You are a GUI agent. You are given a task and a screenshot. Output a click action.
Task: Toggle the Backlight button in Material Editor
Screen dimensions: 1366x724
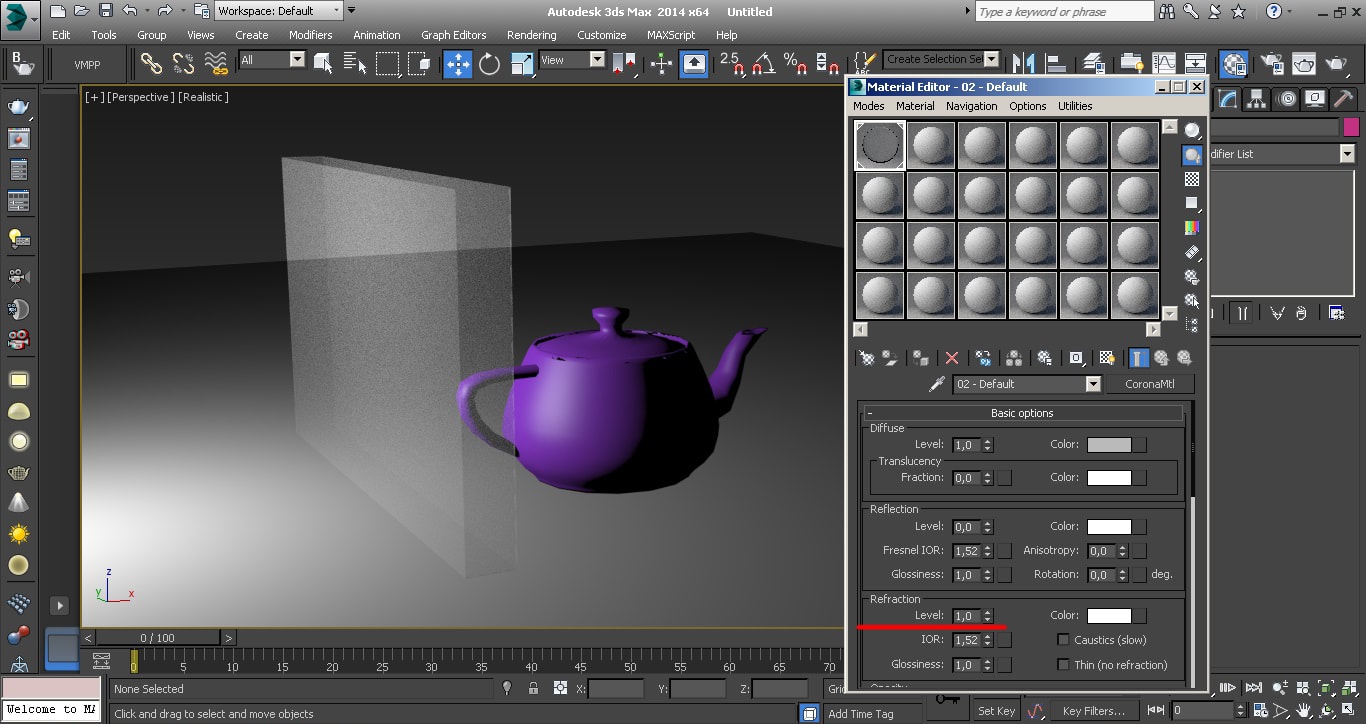coord(1192,155)
